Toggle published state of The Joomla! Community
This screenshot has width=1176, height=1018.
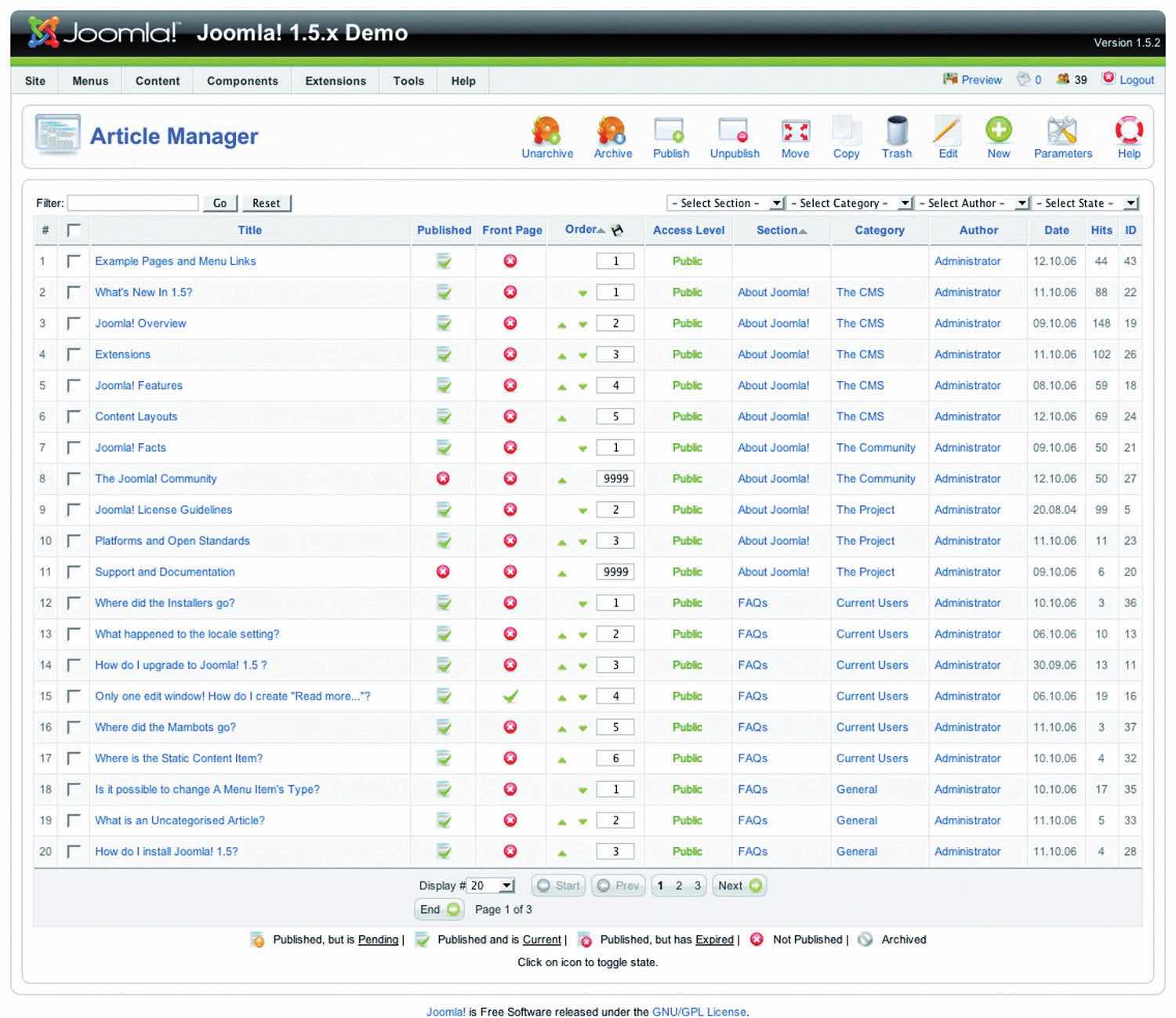tap(443, 478)
